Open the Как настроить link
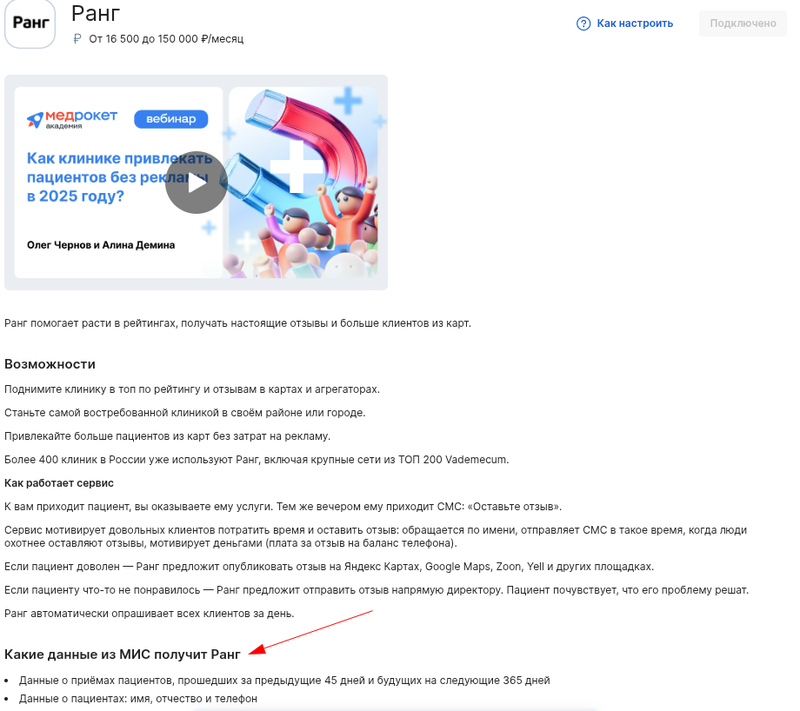Viewport: 800px width, 711px height. (x=635, y=23)
